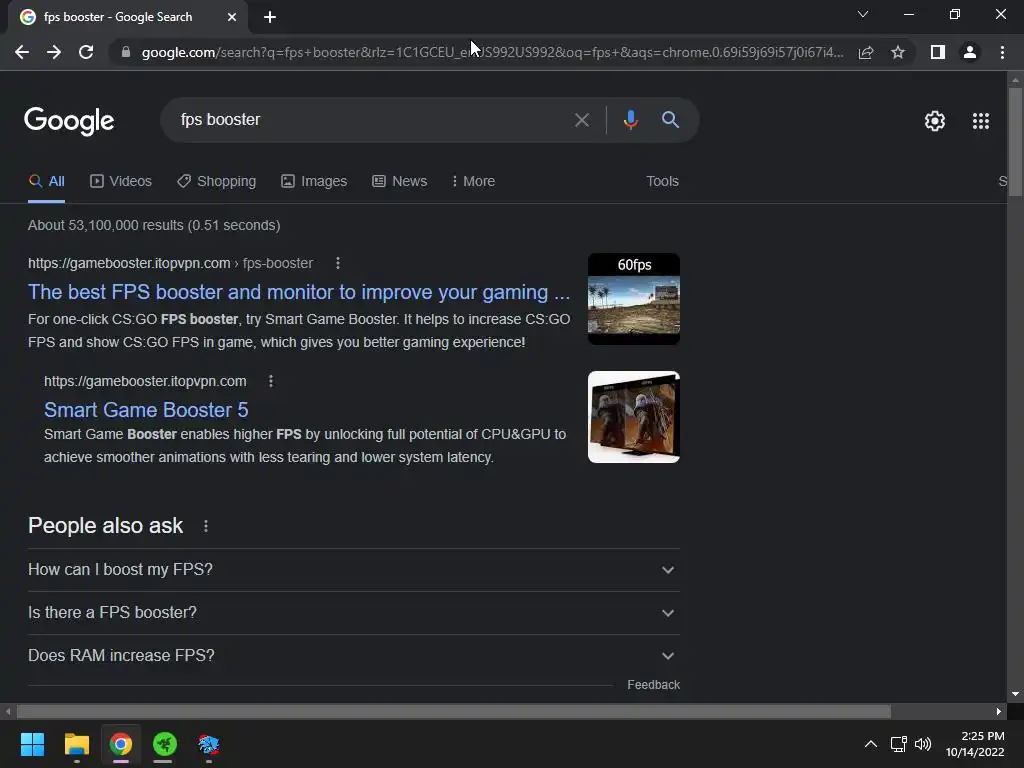Open the Smart Game Booster monitor thumbnail
1024x768 pixels.
633,417
